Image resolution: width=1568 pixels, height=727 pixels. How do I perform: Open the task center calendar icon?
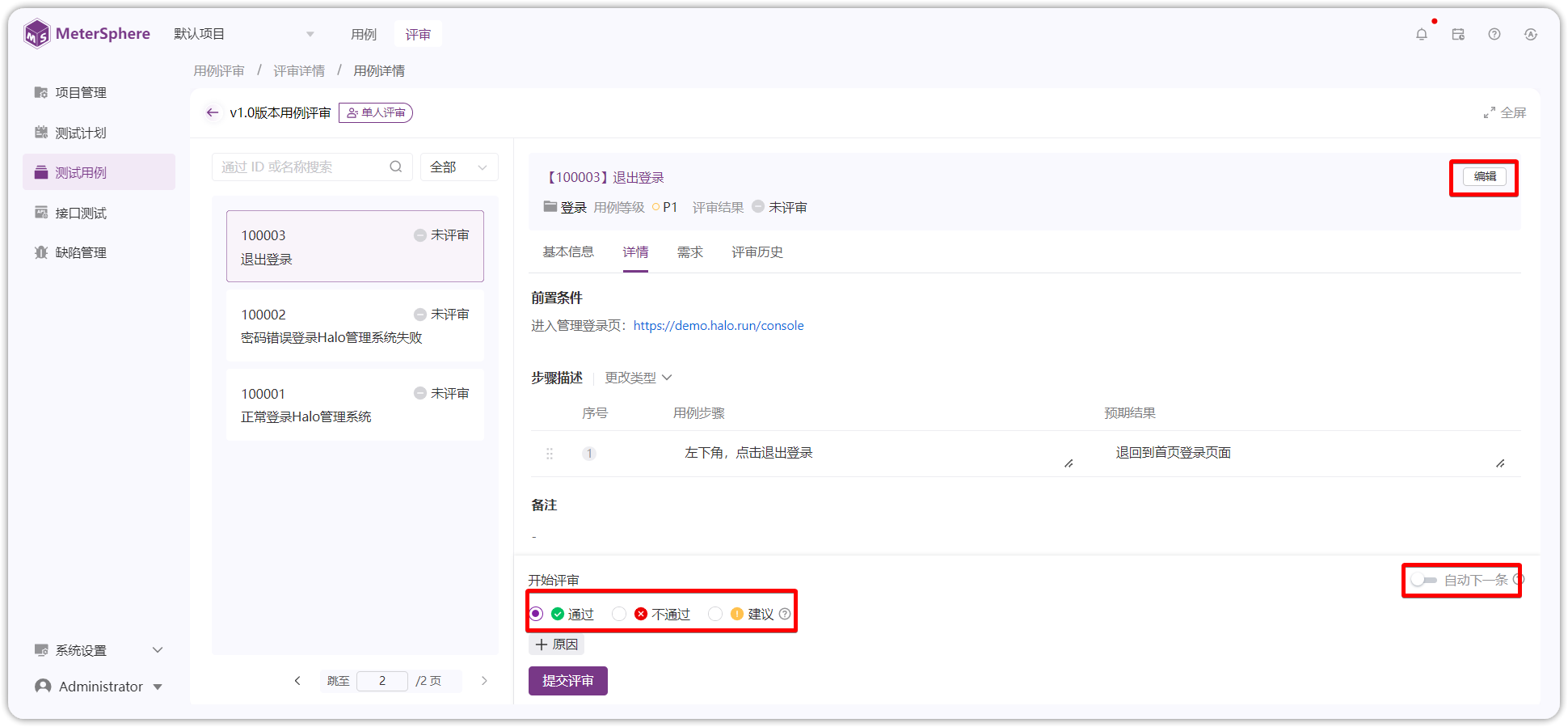click(1458, 34)
